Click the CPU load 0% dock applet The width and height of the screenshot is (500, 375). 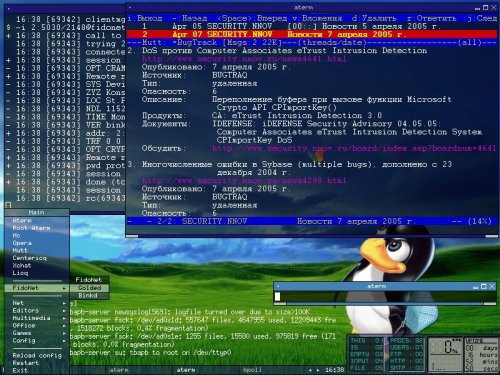tap(445, 354)
